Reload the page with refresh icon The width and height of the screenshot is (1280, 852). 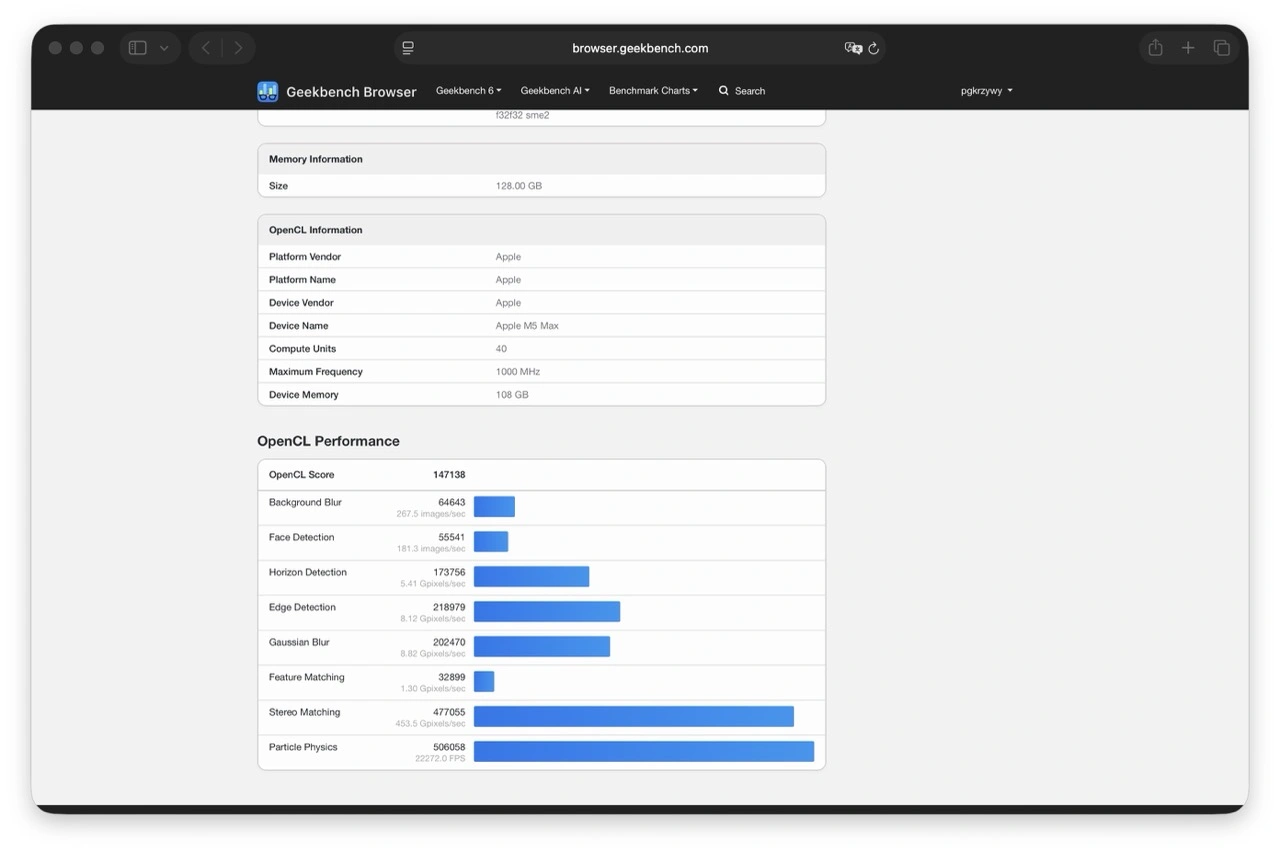coord(873,48)
